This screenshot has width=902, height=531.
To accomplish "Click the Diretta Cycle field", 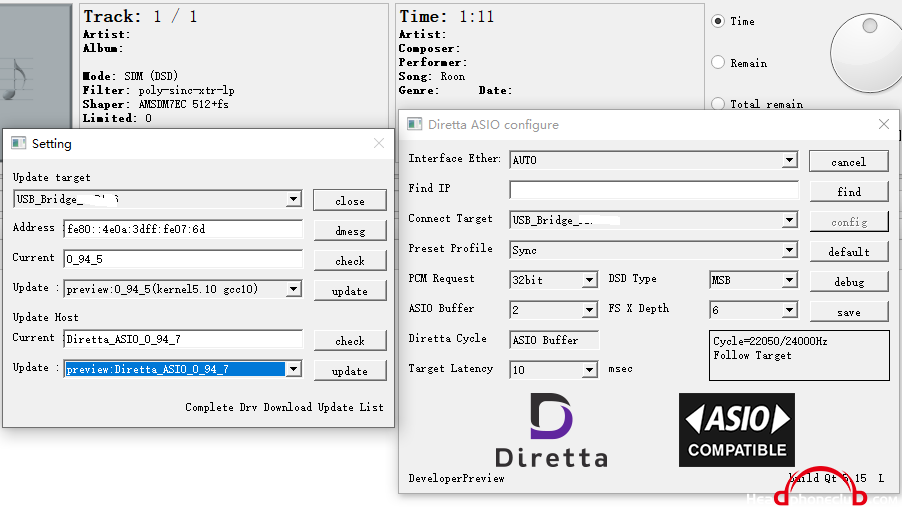I will coord(554,339).
